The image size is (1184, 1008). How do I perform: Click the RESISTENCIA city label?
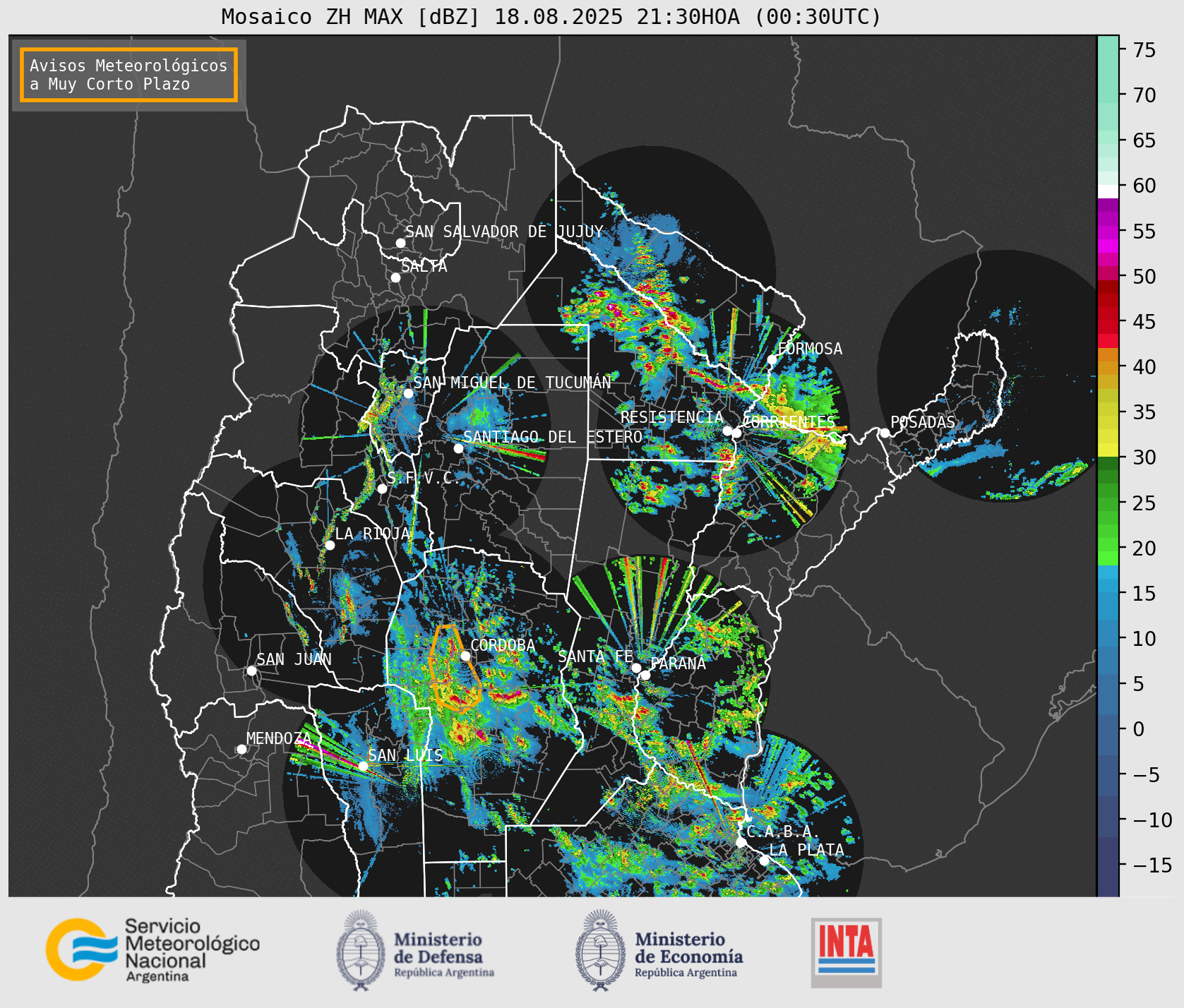click(672, 417)
